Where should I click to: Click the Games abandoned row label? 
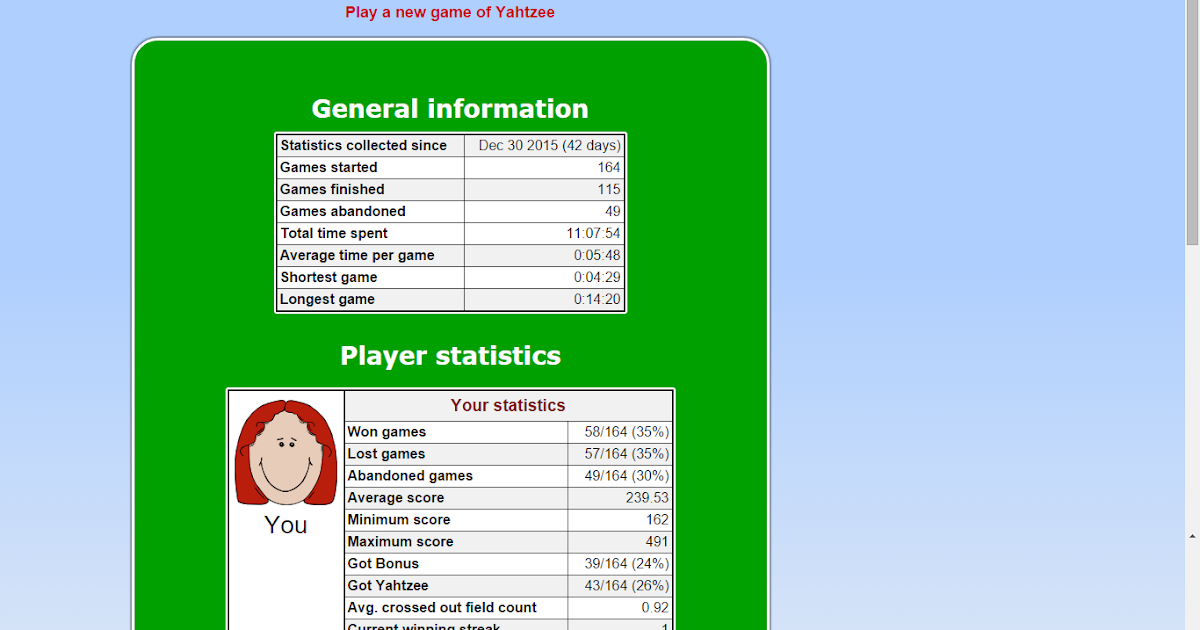pyautogui.click(x=343, y=211)
